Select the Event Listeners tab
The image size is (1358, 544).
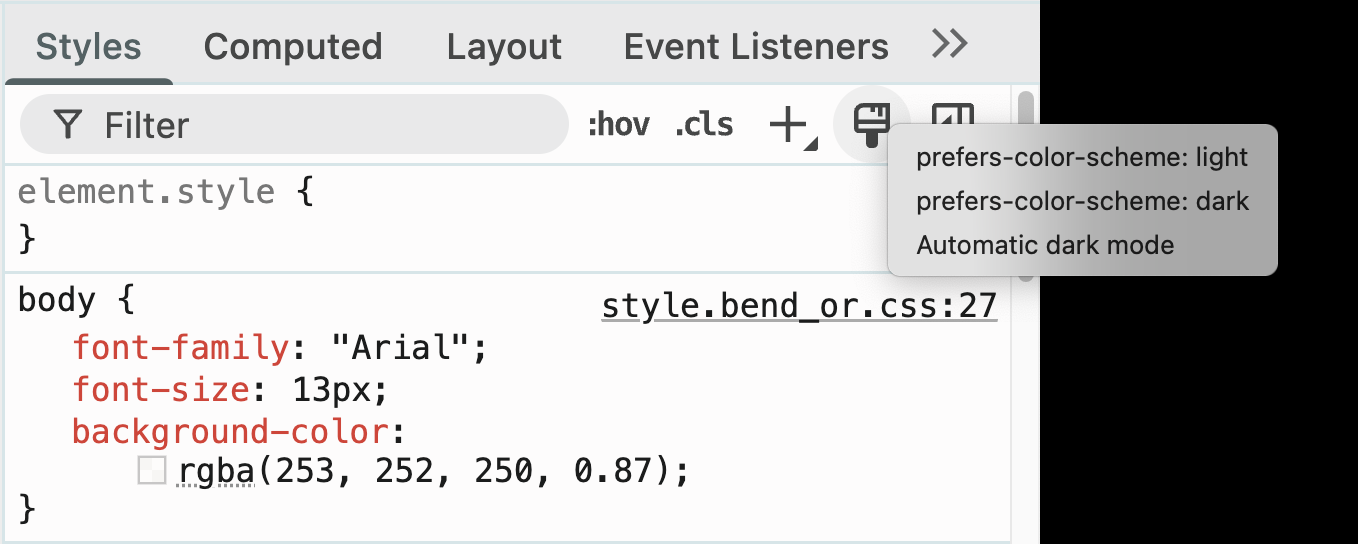click(756, 46)
